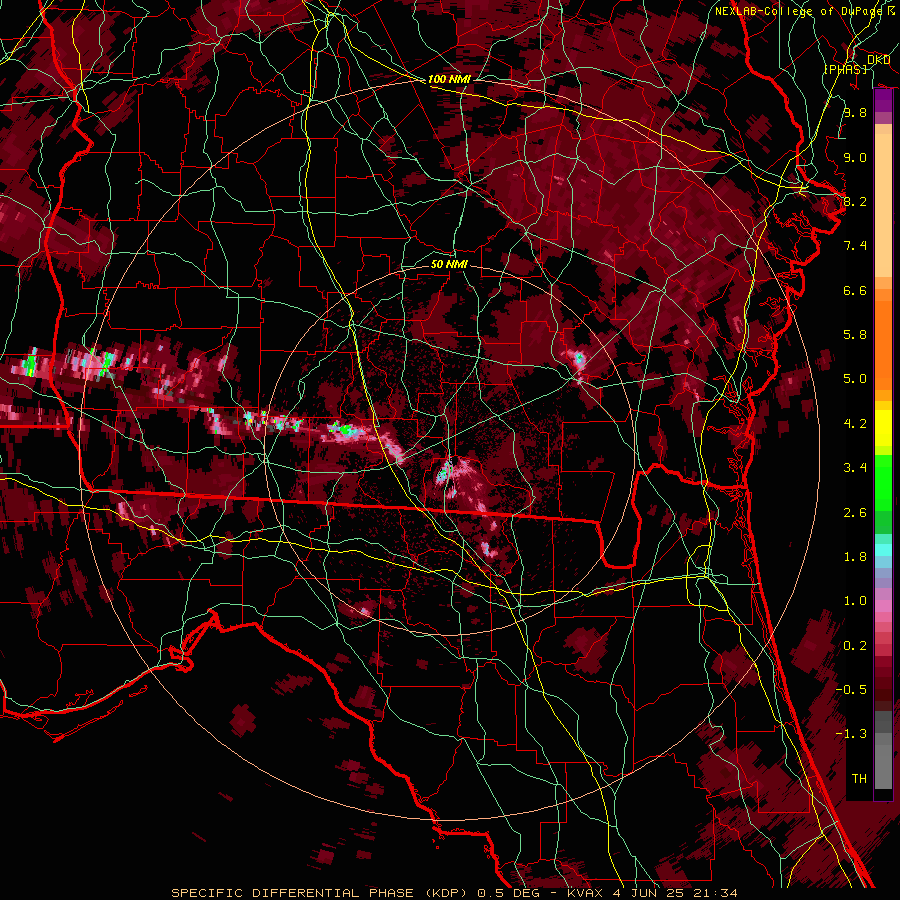Click the 3.4 scale value
This screenshot has height=900, width=900.
(x=855, y=468)
